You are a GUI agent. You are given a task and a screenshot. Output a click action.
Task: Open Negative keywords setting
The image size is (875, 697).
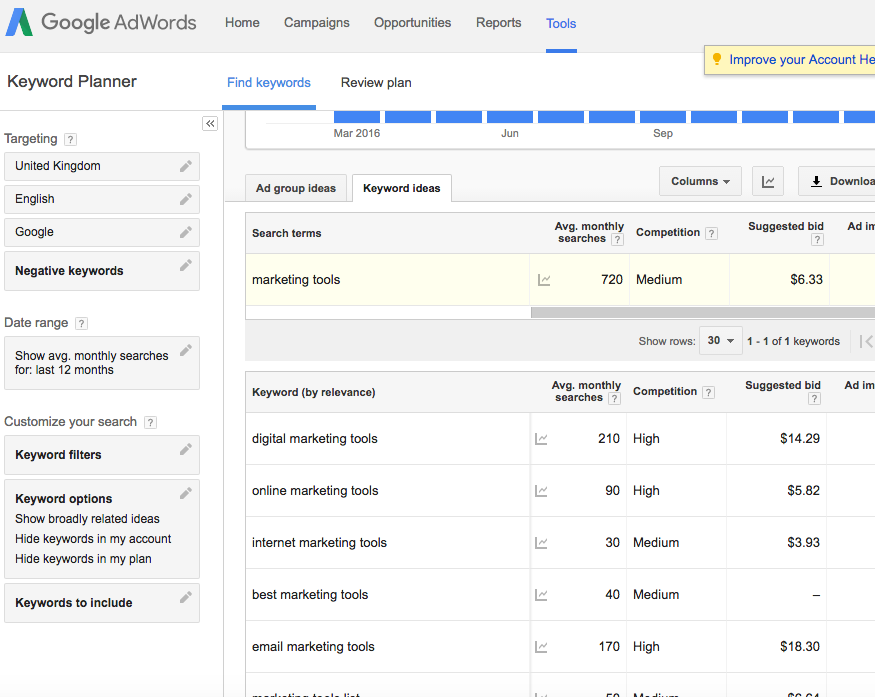tap(102, 271)
